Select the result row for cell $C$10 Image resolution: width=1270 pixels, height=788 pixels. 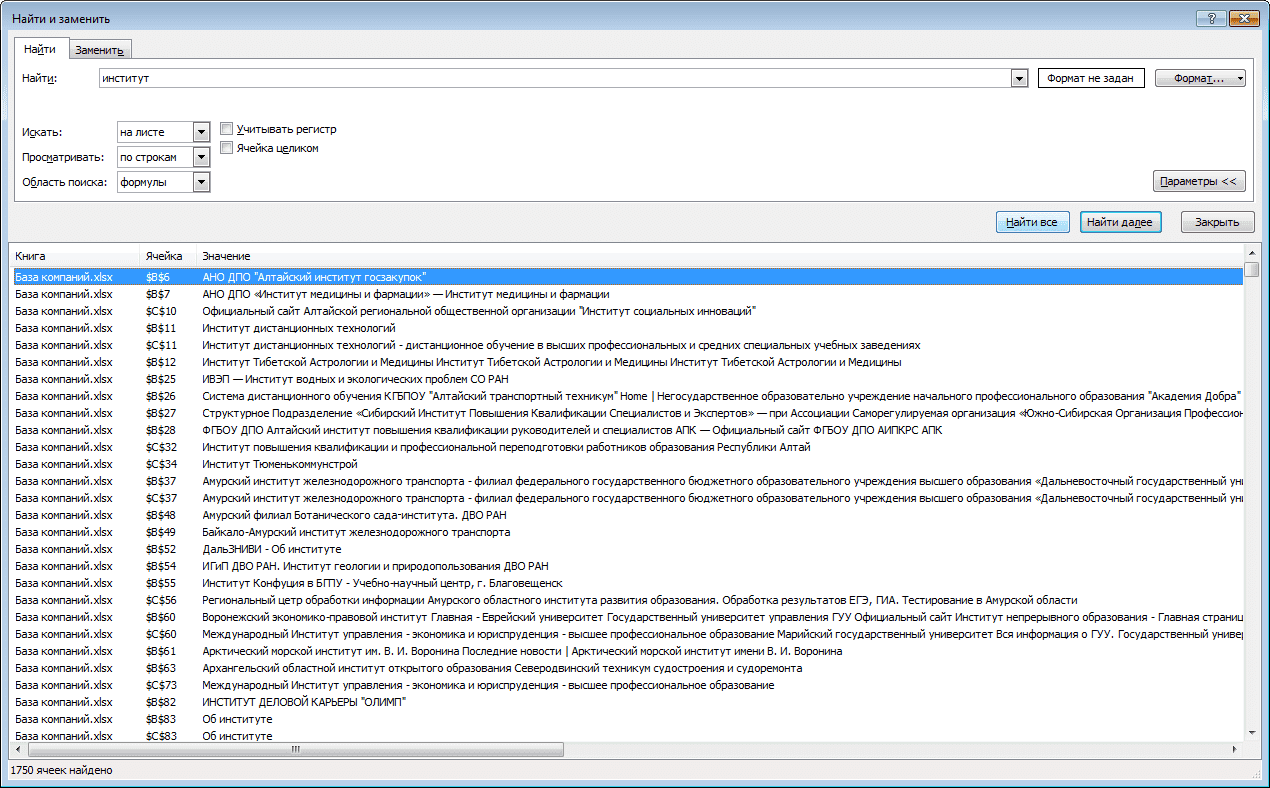coord(627,311)
